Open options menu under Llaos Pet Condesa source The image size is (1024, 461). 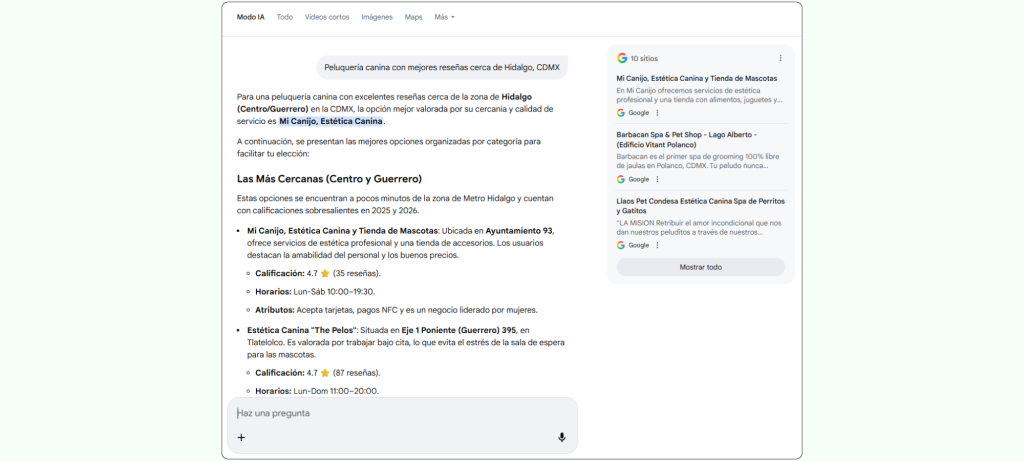coord(657,245)
